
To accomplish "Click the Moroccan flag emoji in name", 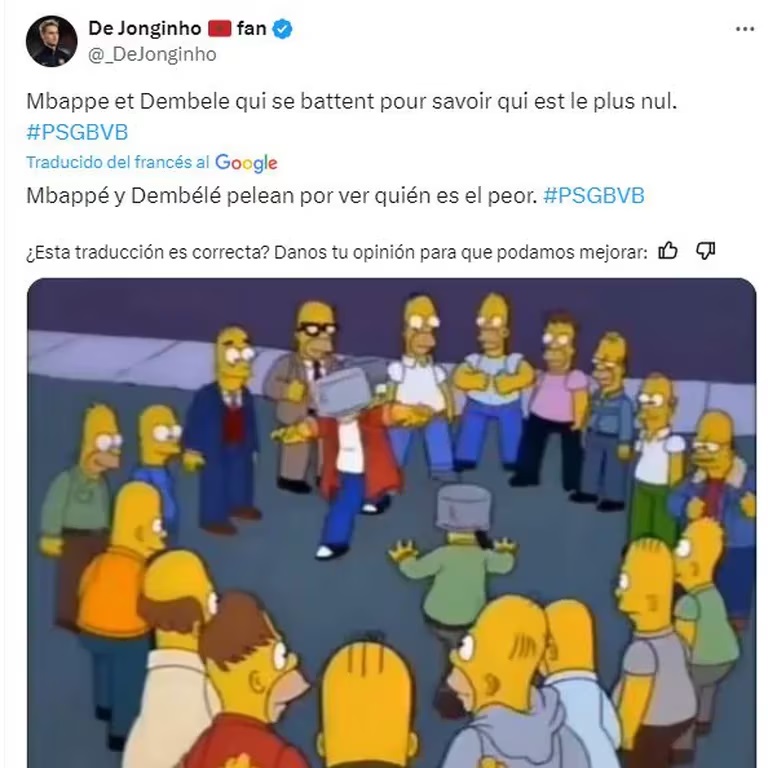I will click(x=219, y=29).
